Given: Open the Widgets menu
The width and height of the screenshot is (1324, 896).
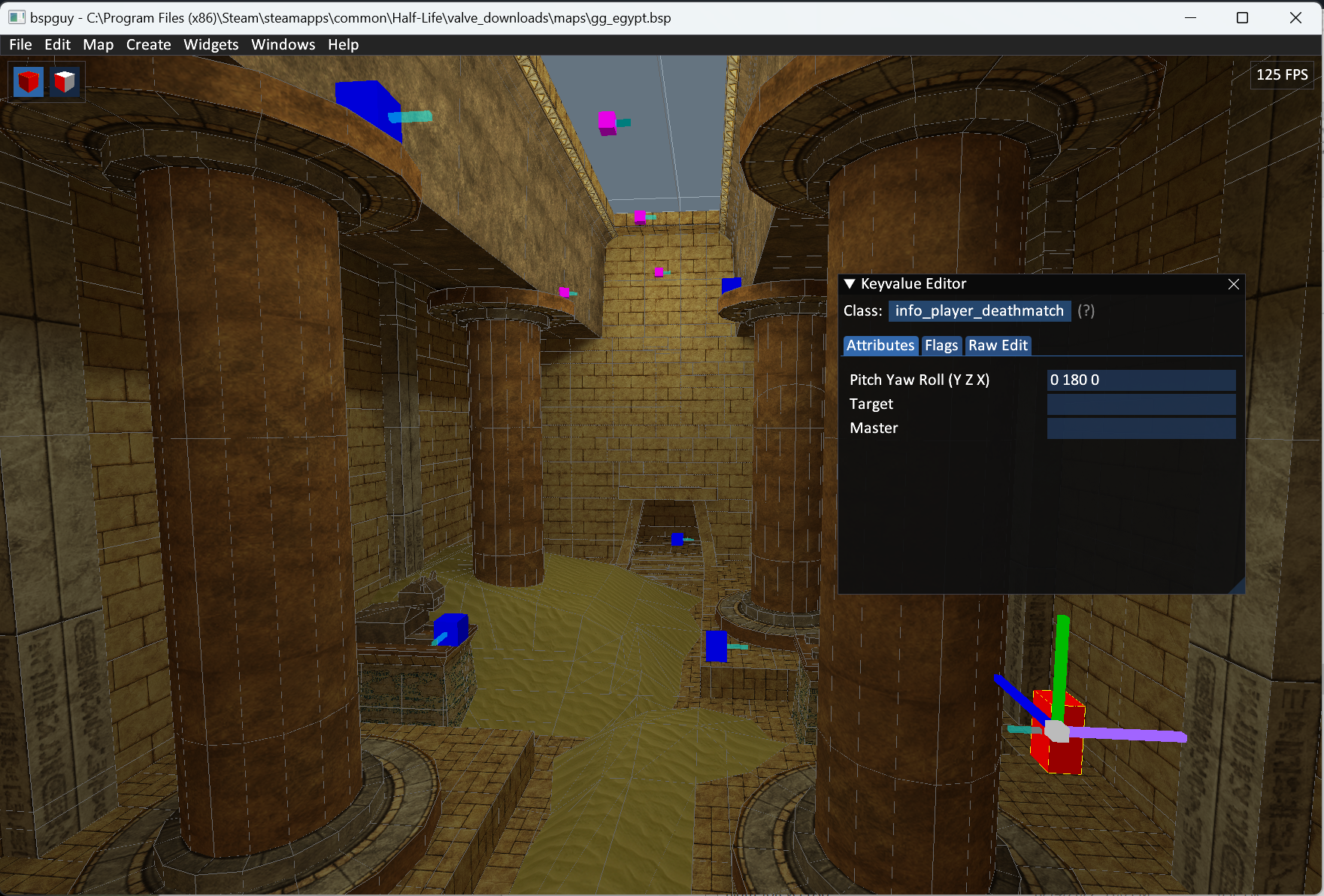Looking at the screenshot, I should (211, 44).
